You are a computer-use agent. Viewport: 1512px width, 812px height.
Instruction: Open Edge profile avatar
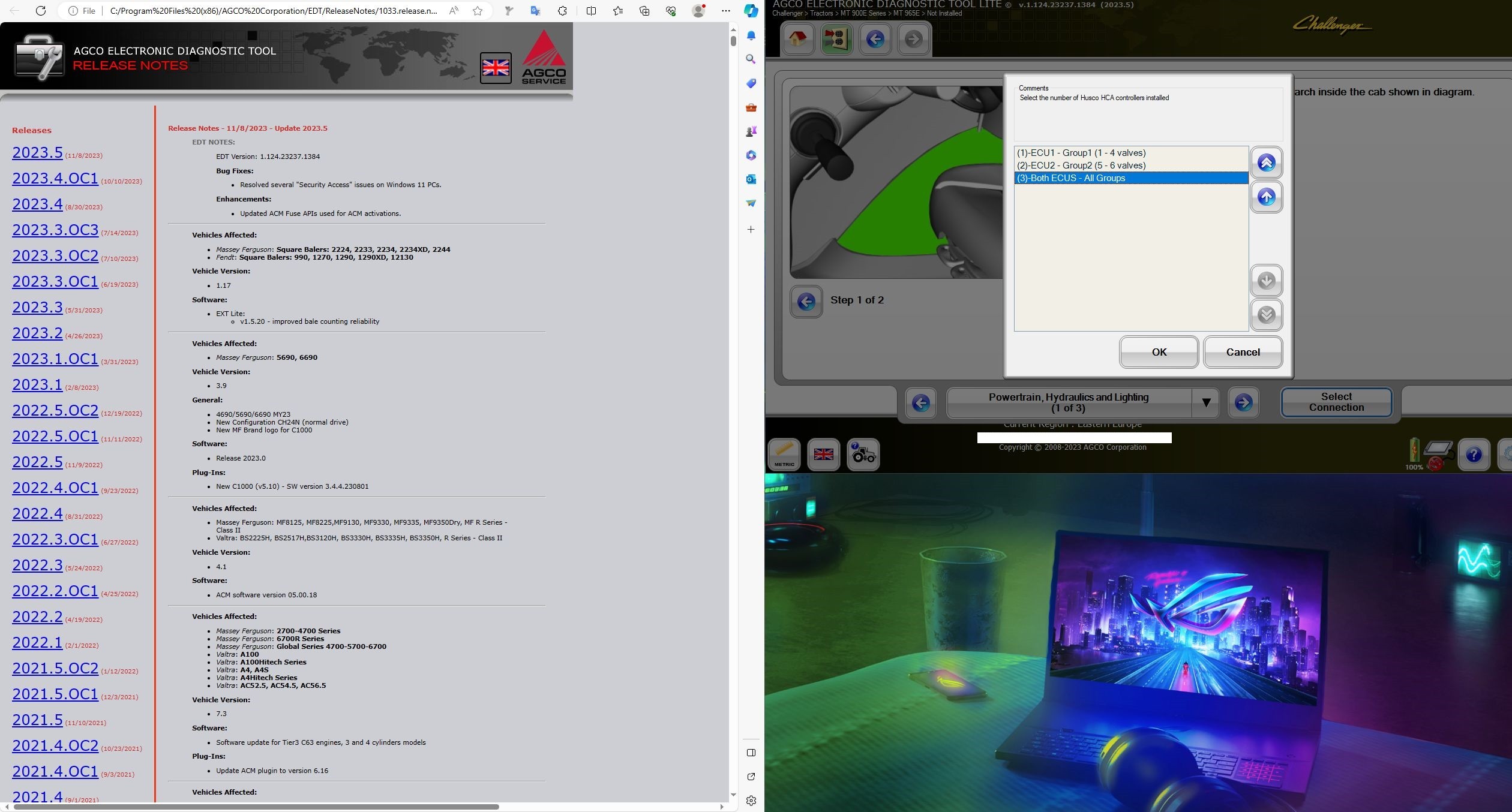pyautogui.click(x=698, y=11)
